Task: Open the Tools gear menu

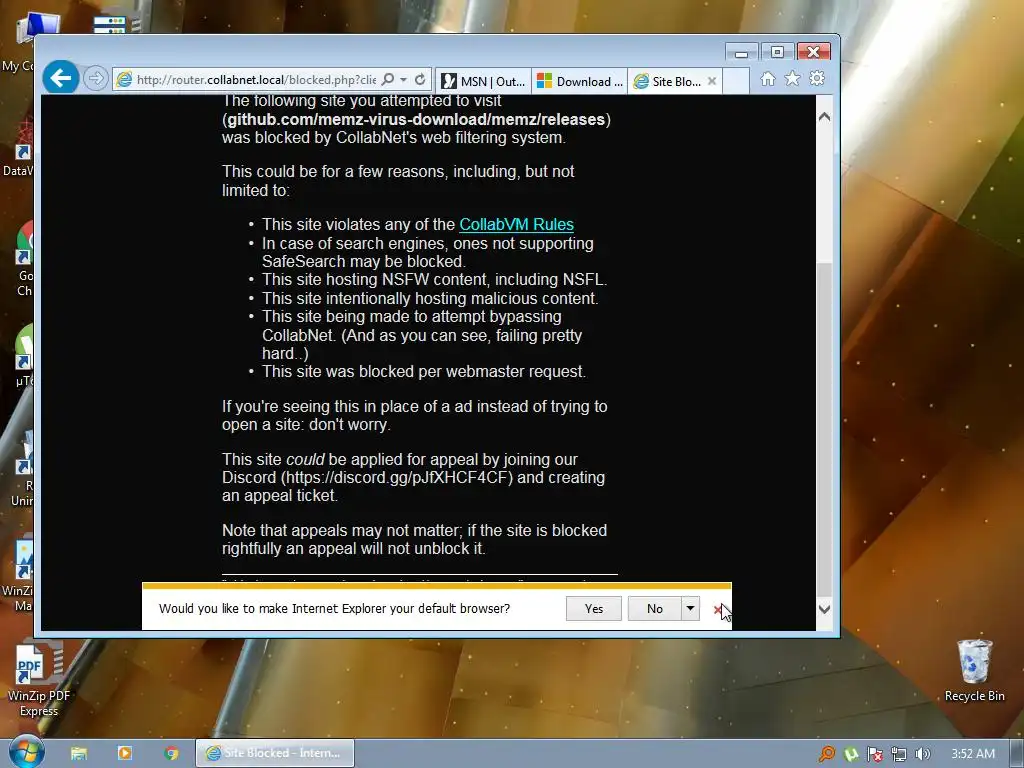Action: click(x=817, y=79)
